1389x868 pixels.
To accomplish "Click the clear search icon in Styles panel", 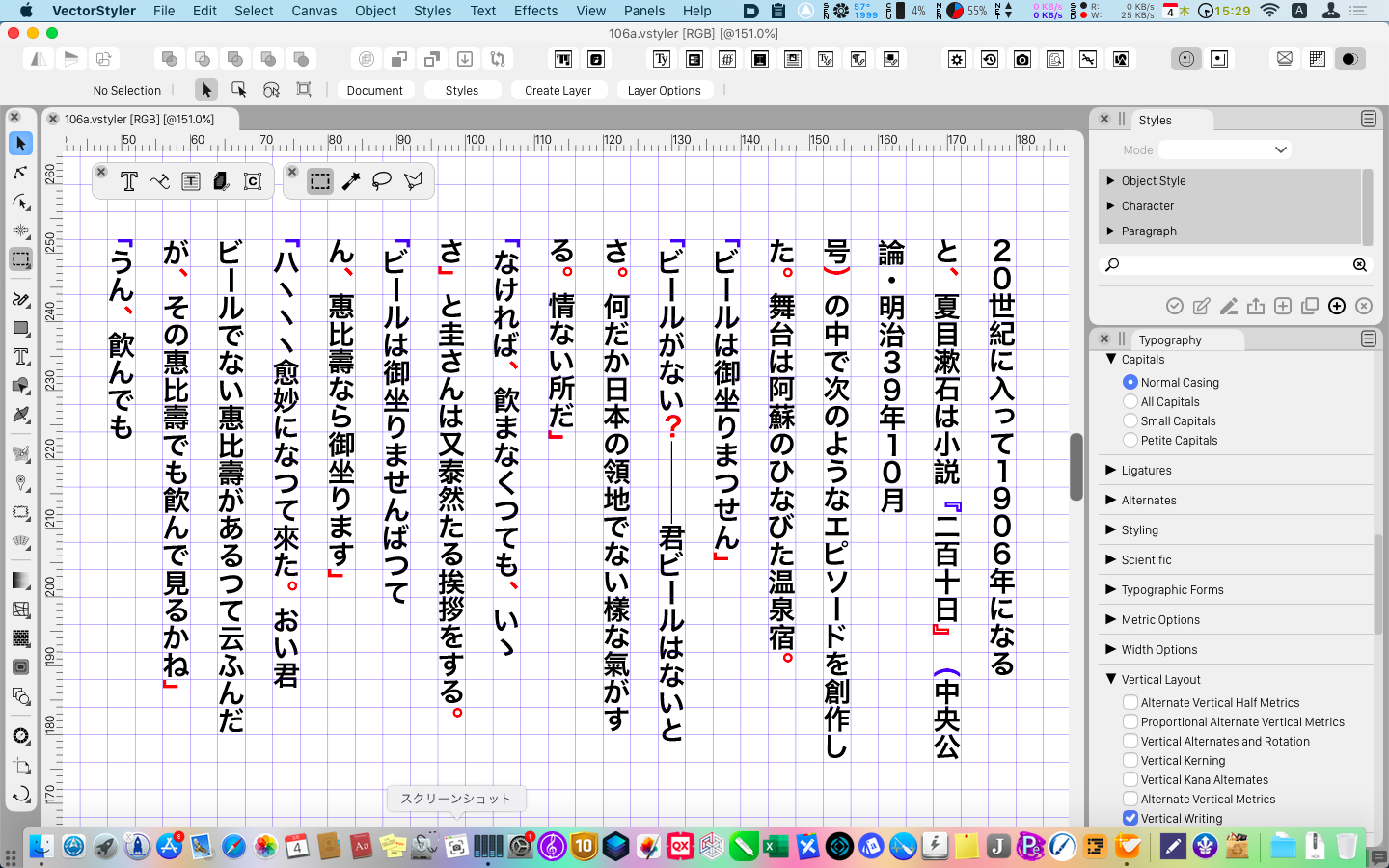I will 1360,264.
